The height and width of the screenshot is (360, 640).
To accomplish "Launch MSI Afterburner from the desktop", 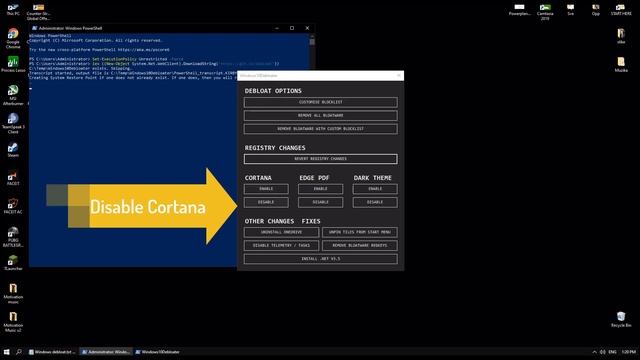I will point(13,95).
